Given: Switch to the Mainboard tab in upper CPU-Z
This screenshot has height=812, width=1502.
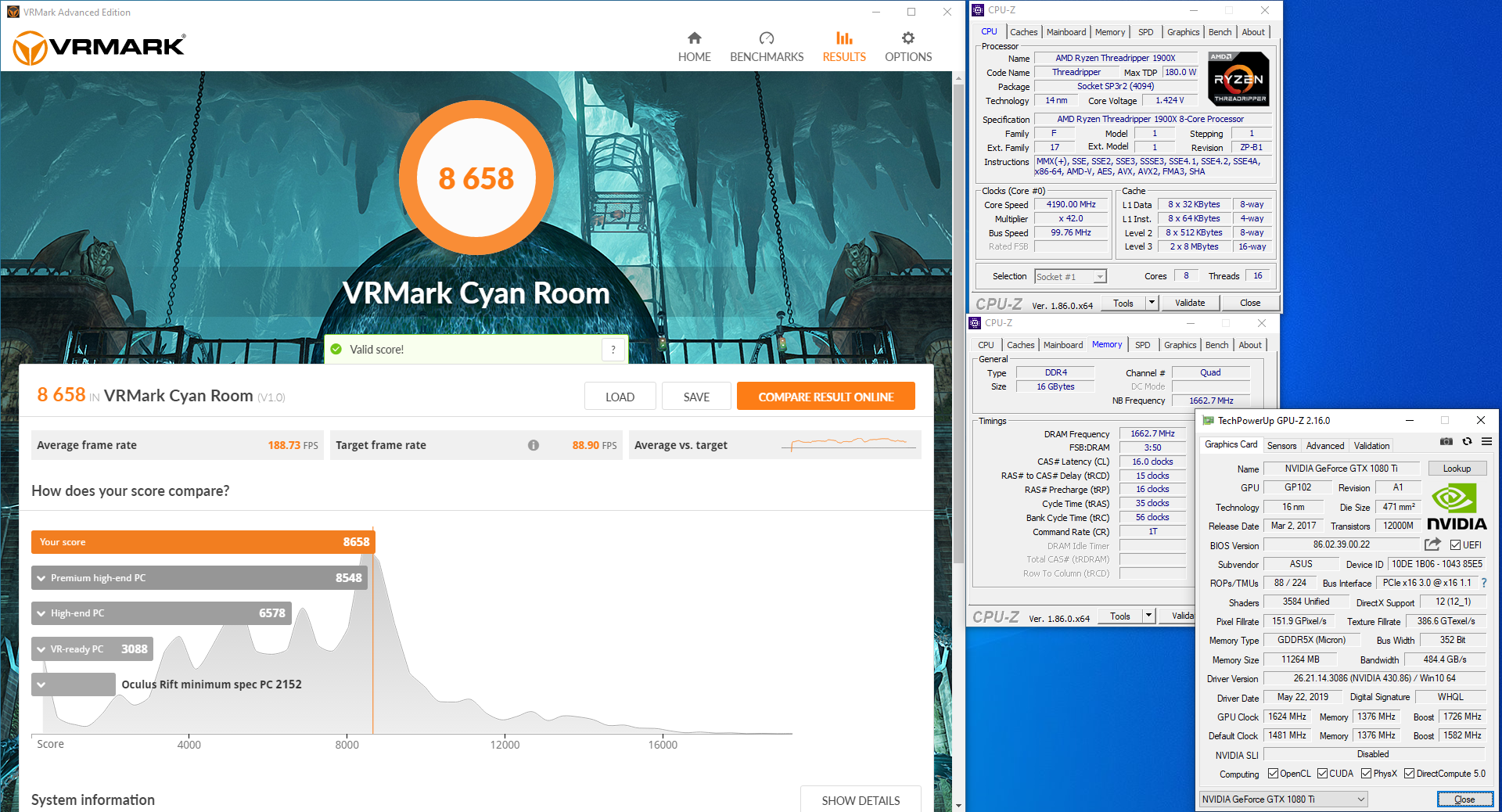Looking at the screenshot, I should (1066, 32).
